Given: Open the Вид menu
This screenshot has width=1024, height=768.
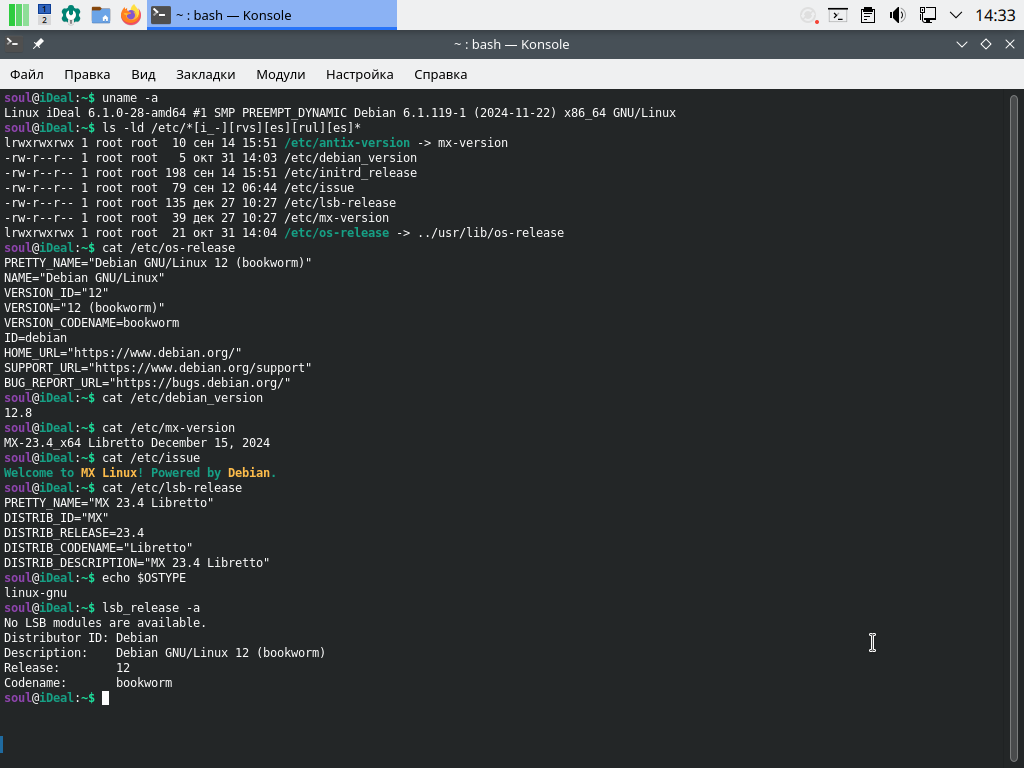Looking at the screenshot, I should click(x=143, y=74).
